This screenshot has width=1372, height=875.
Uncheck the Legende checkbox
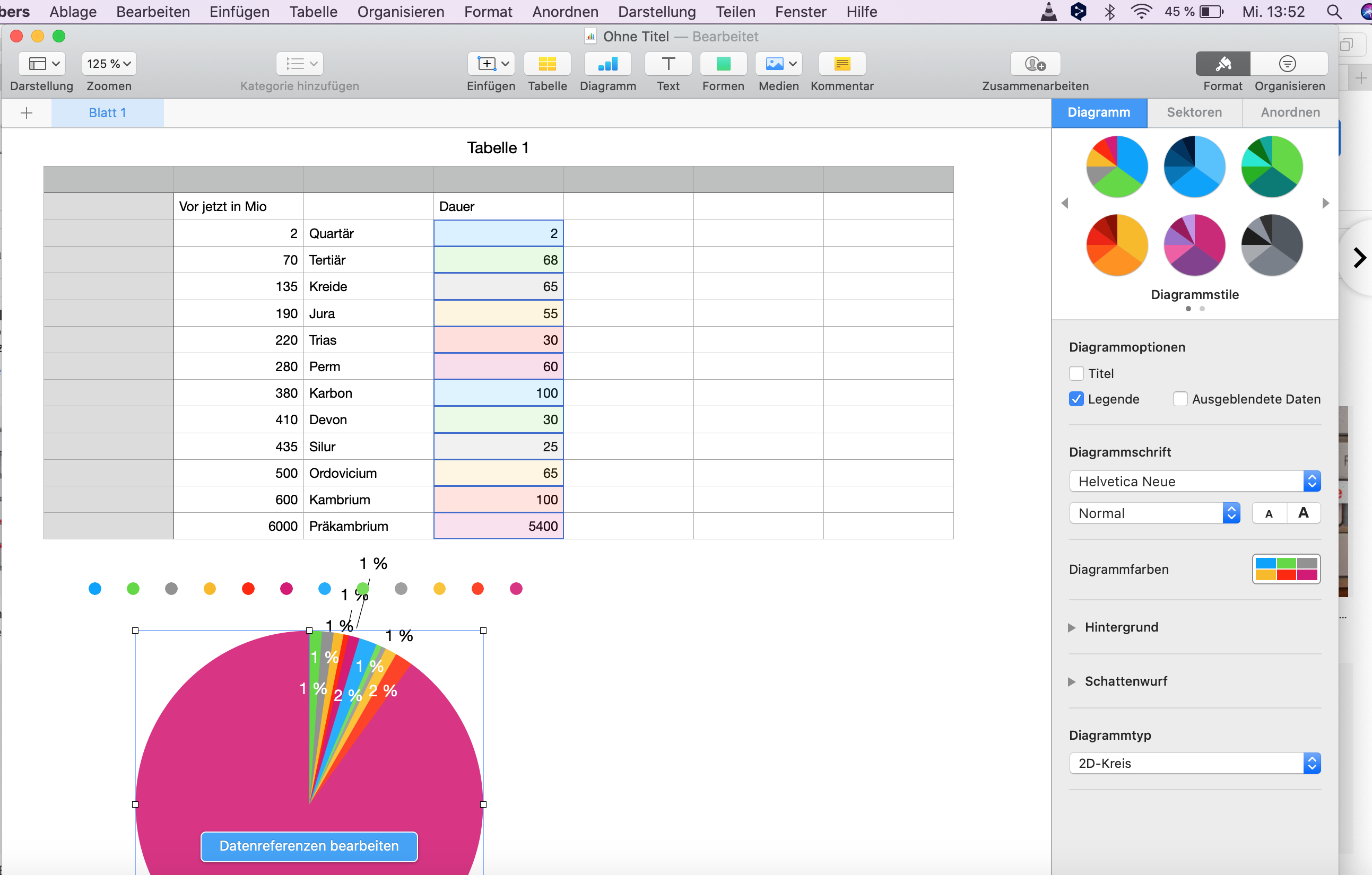click(x=1076, y=399)
